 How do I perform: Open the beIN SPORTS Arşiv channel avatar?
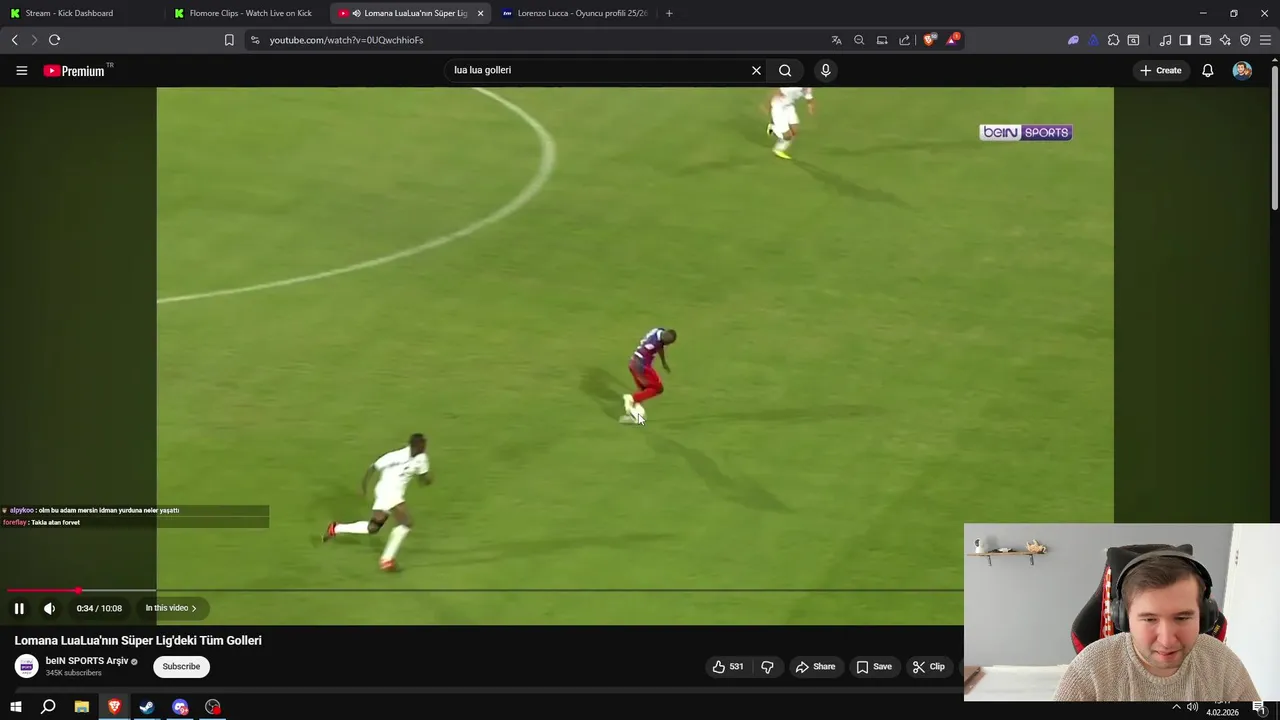tap(27, 666)
